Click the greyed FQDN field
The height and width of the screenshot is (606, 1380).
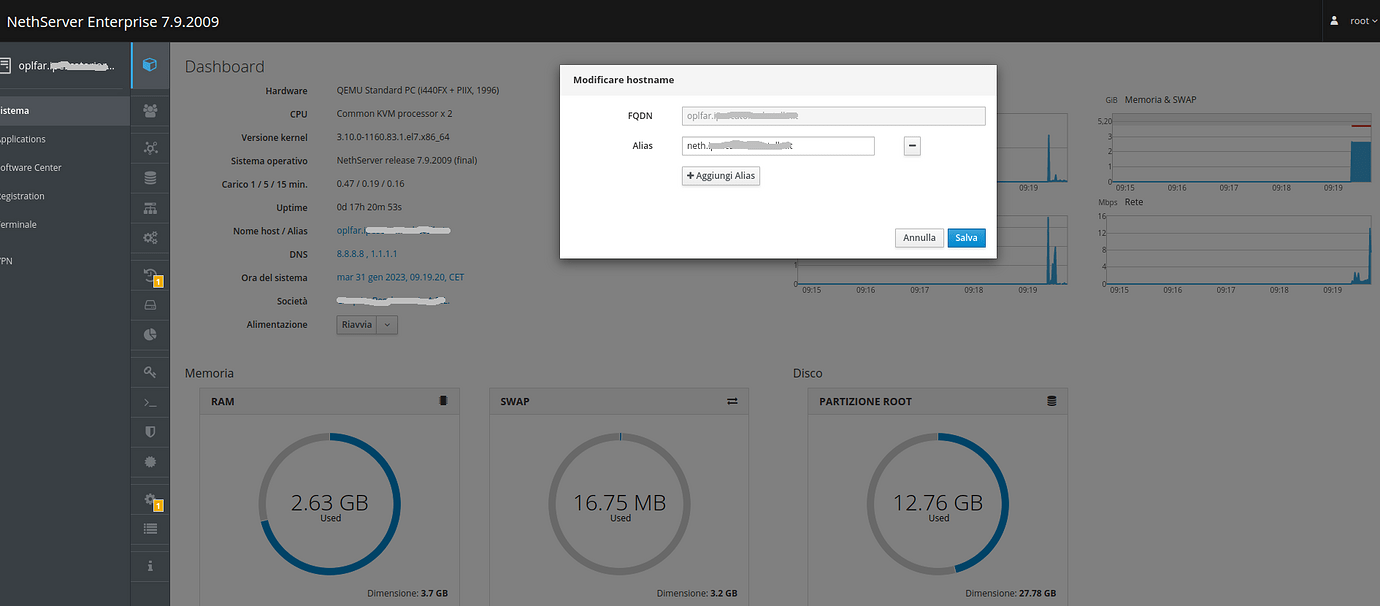point(834,116)
